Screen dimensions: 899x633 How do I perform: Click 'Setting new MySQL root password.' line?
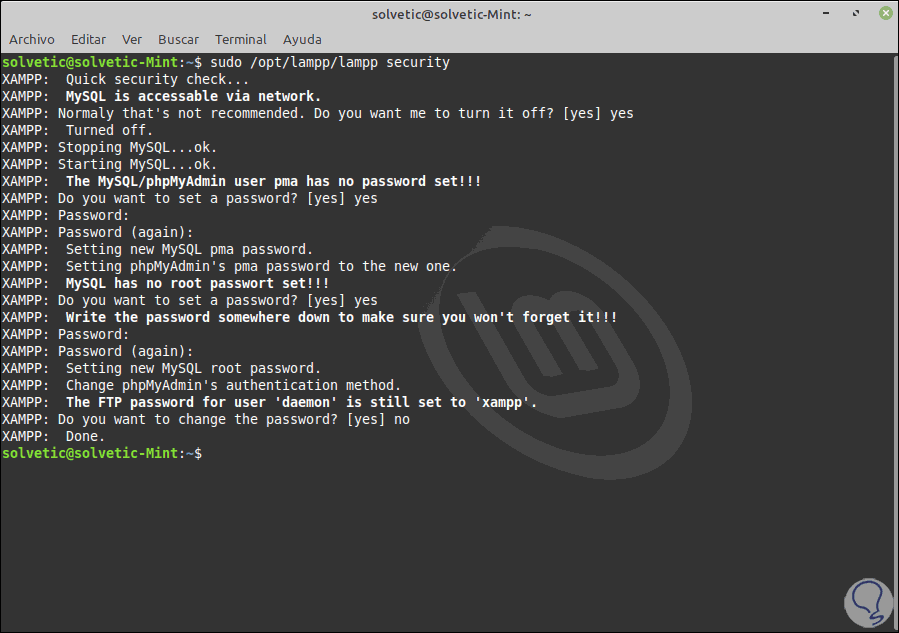(x=161, y=368)
